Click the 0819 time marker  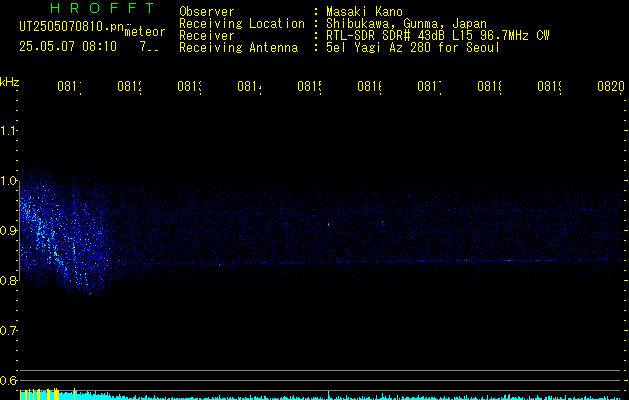coord(550,86)
